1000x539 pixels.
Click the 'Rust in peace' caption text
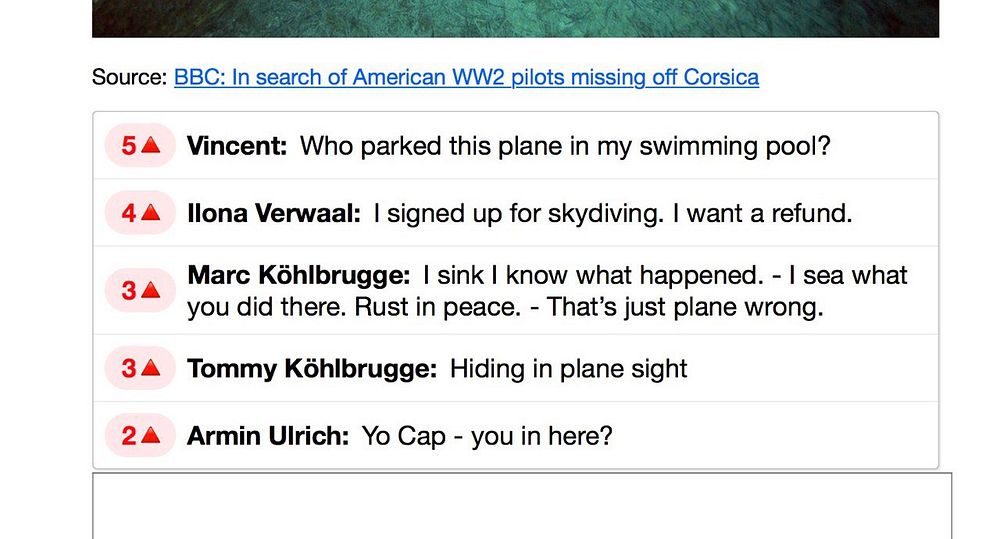click(x=437, y=307)
